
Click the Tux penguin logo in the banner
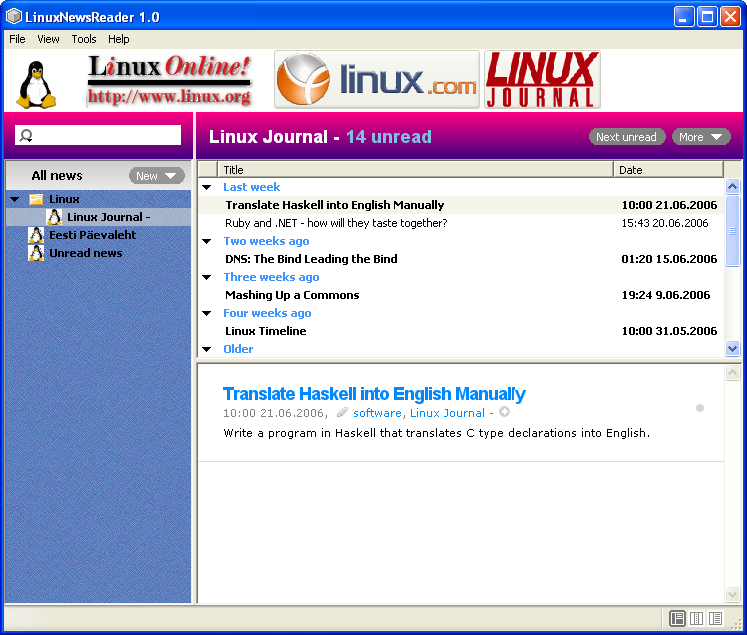pyautogui.click(x=36, y=84)
